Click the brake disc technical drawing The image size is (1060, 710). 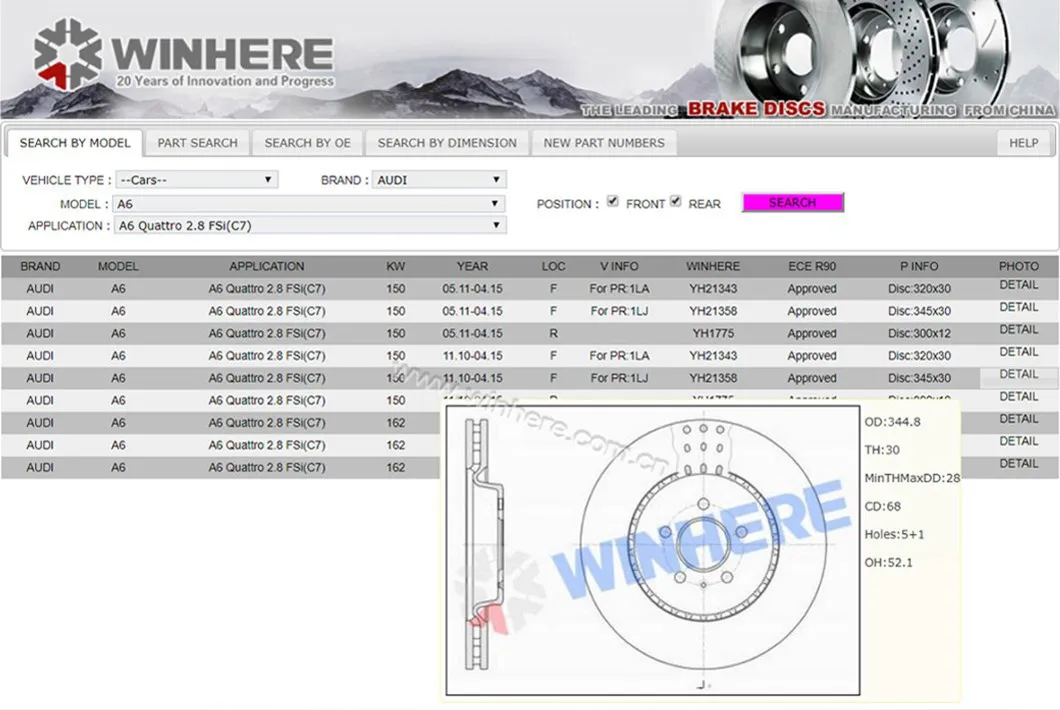pos(652,548)
